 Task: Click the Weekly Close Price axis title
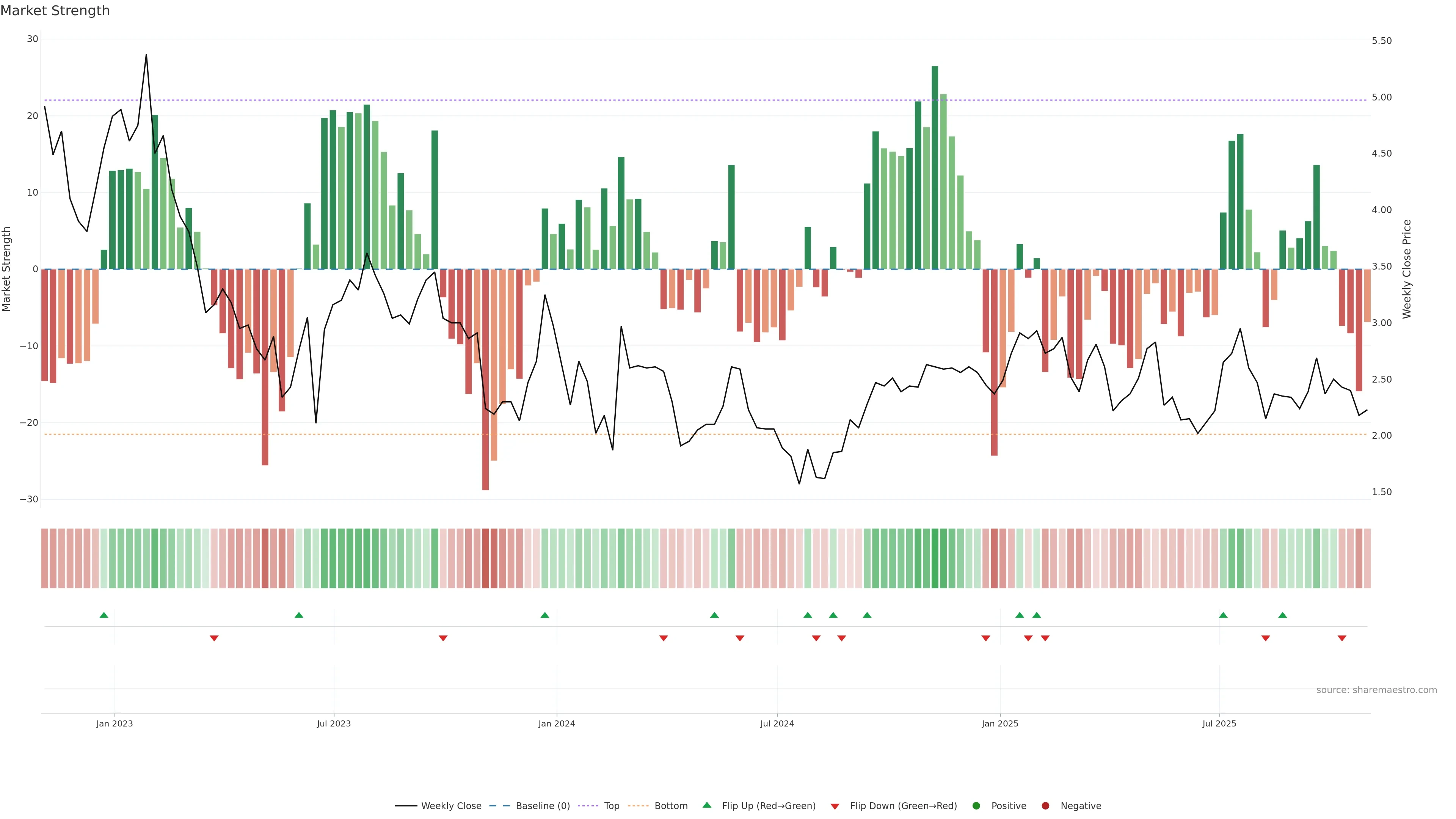click(1407, 269)
